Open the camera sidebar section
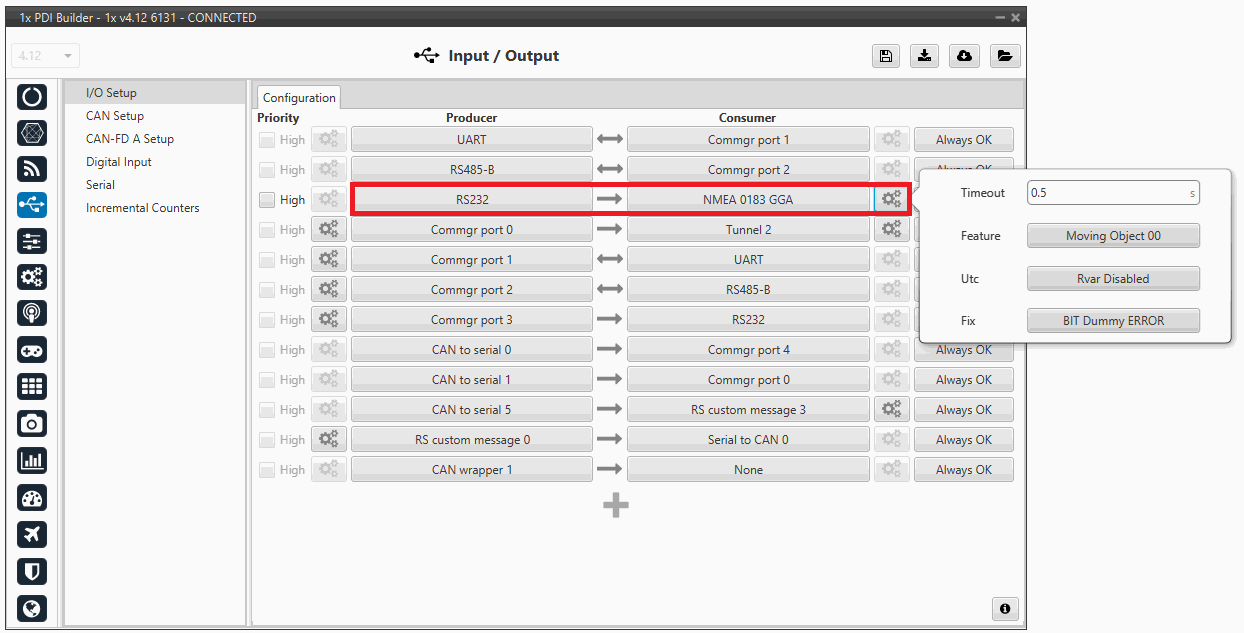This screenshot has height=633, width=1244. 32,424
